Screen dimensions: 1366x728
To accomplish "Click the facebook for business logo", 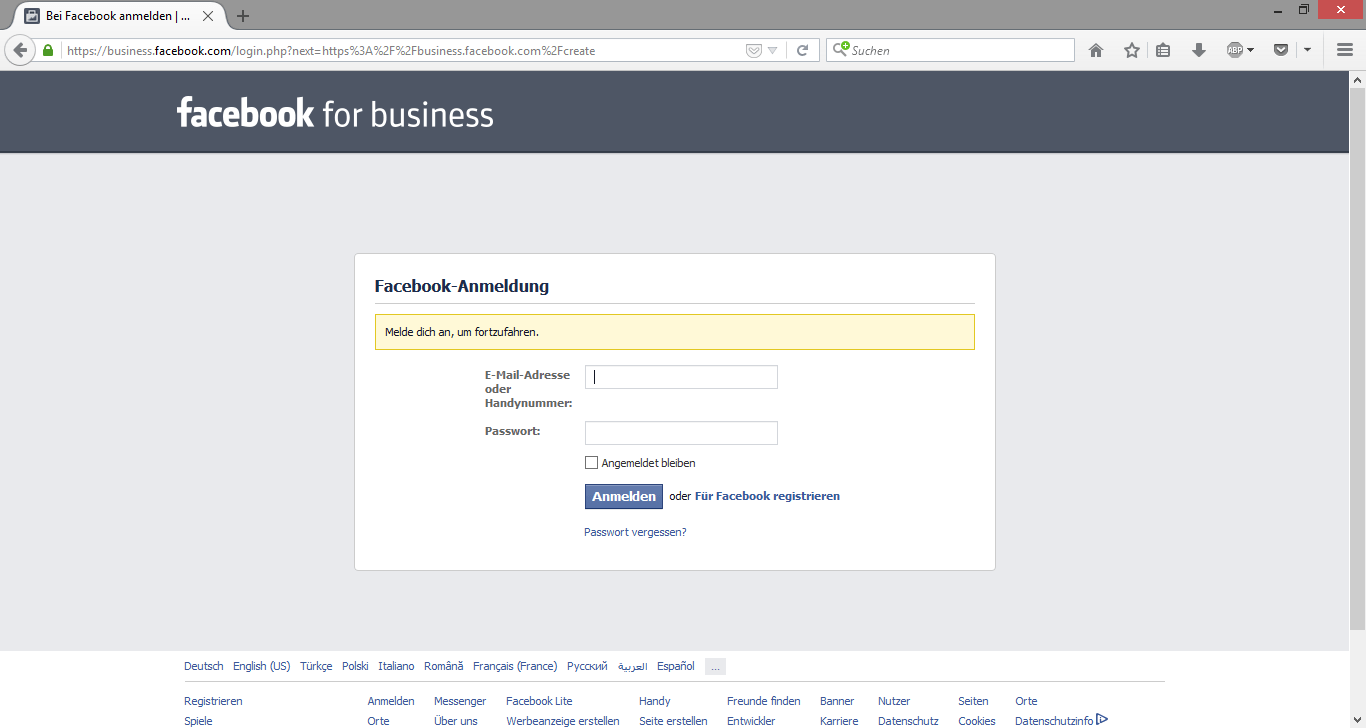I will 336,113.
